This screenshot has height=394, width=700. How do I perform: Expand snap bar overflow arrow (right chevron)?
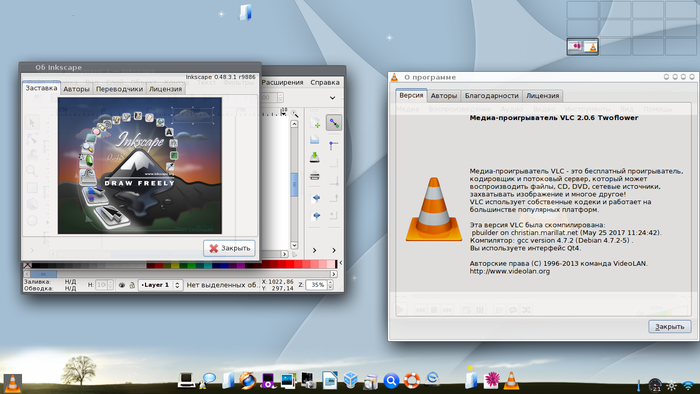coord(333,250)
